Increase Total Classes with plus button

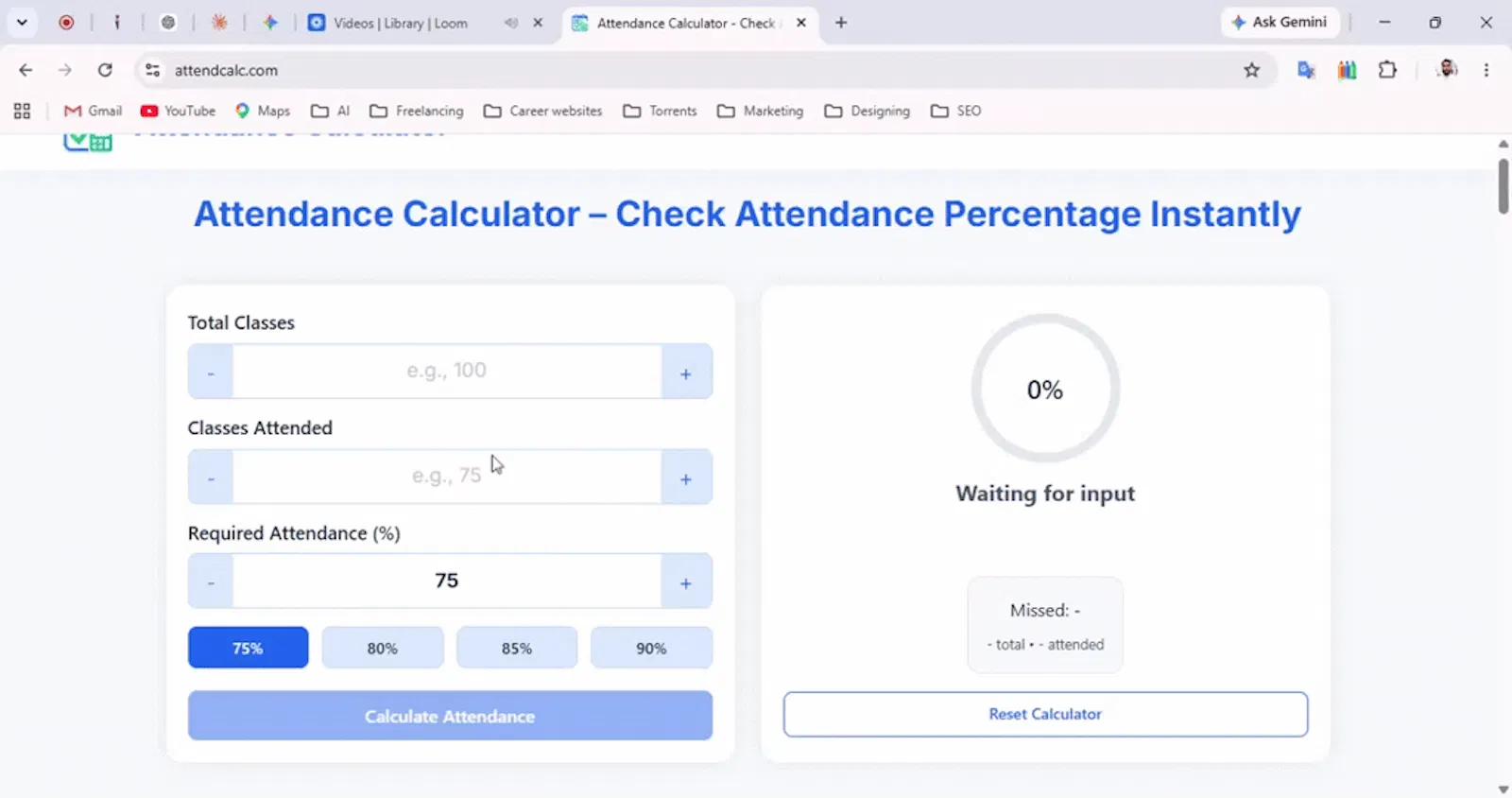click(x=686, y=372)
